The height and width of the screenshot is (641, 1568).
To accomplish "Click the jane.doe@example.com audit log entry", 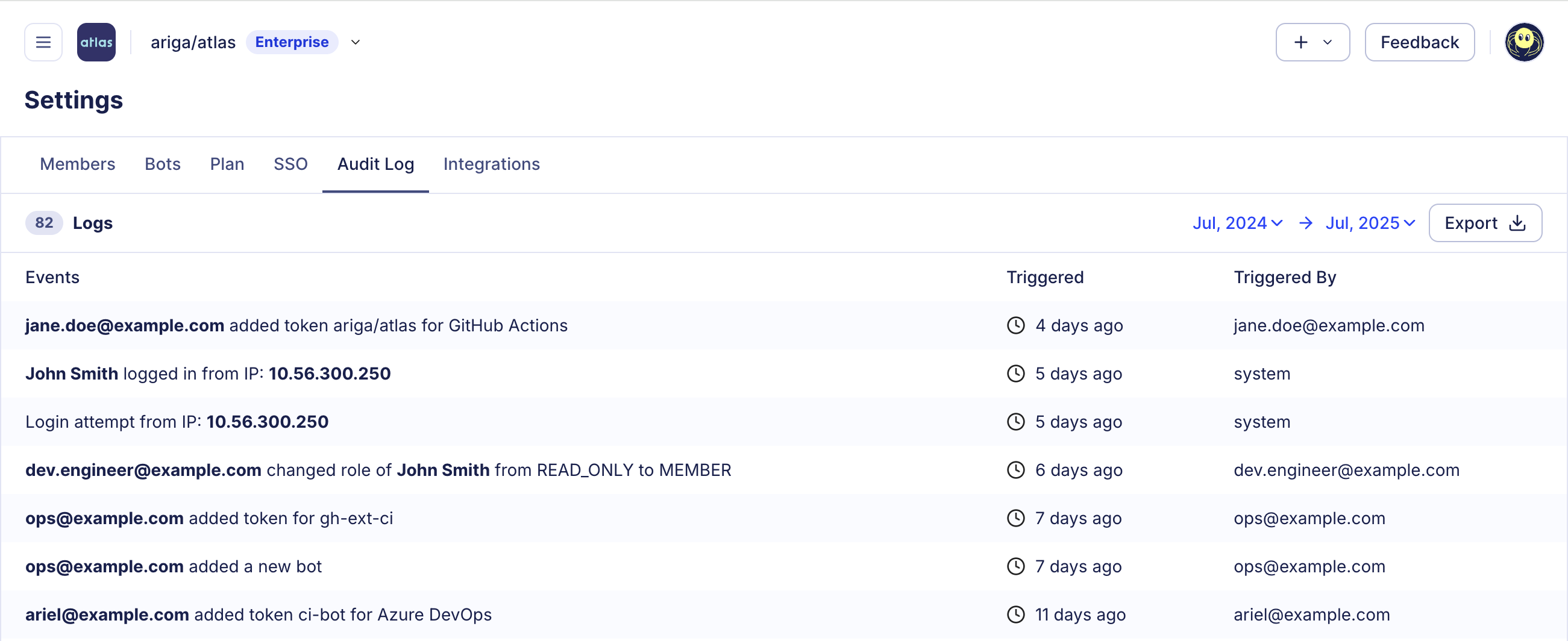I will point(296,325).
